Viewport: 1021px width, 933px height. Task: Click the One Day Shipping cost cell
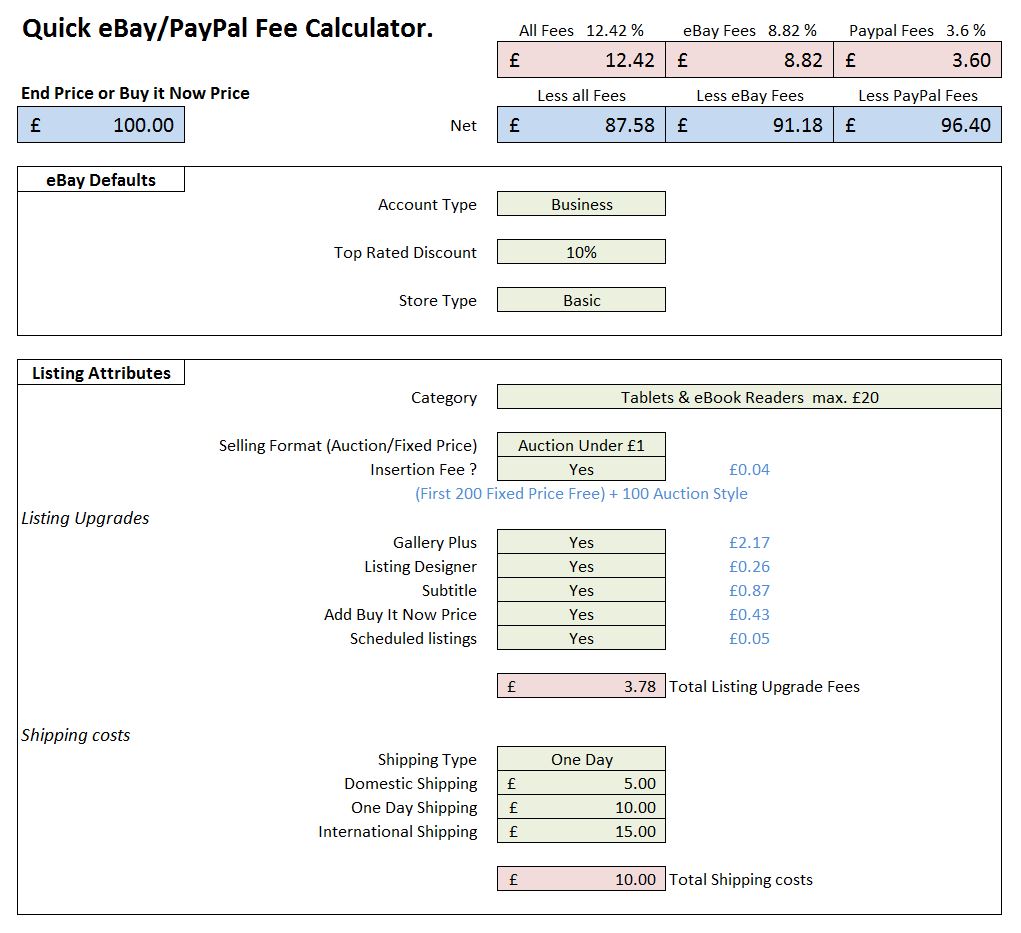pyautogui.click(x=581, y=807)
